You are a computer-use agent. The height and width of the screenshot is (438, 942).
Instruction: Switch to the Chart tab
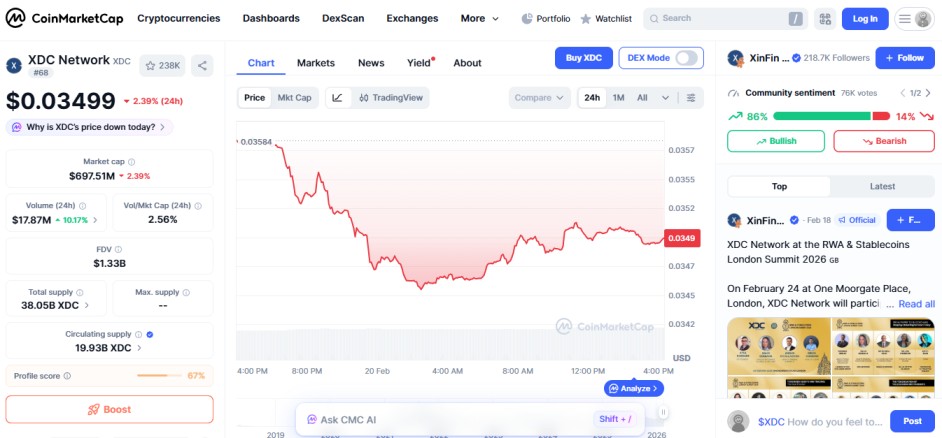[x=261, y=63]
